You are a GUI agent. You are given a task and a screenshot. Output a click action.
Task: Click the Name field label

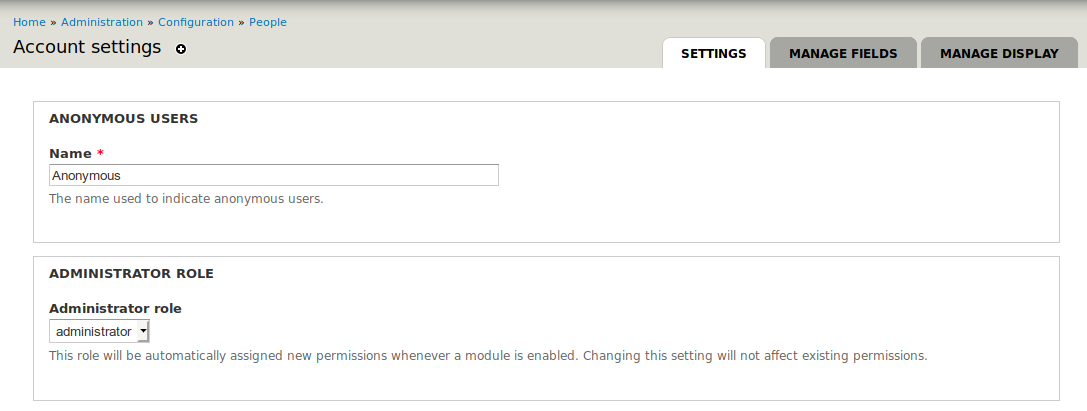tap(70, 153)
